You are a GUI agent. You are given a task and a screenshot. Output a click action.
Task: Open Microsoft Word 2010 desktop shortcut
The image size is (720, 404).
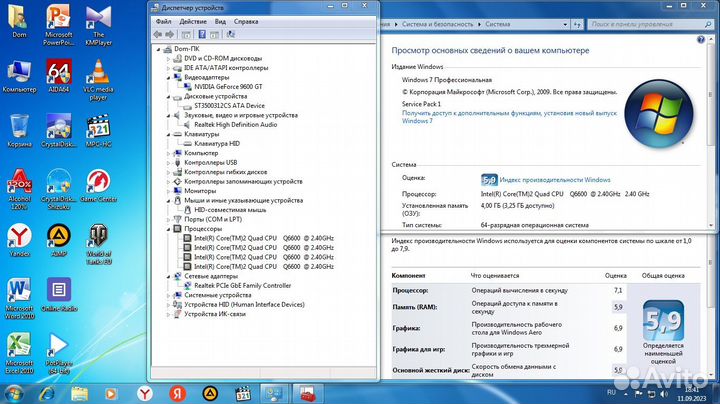(x=19, y=298)
